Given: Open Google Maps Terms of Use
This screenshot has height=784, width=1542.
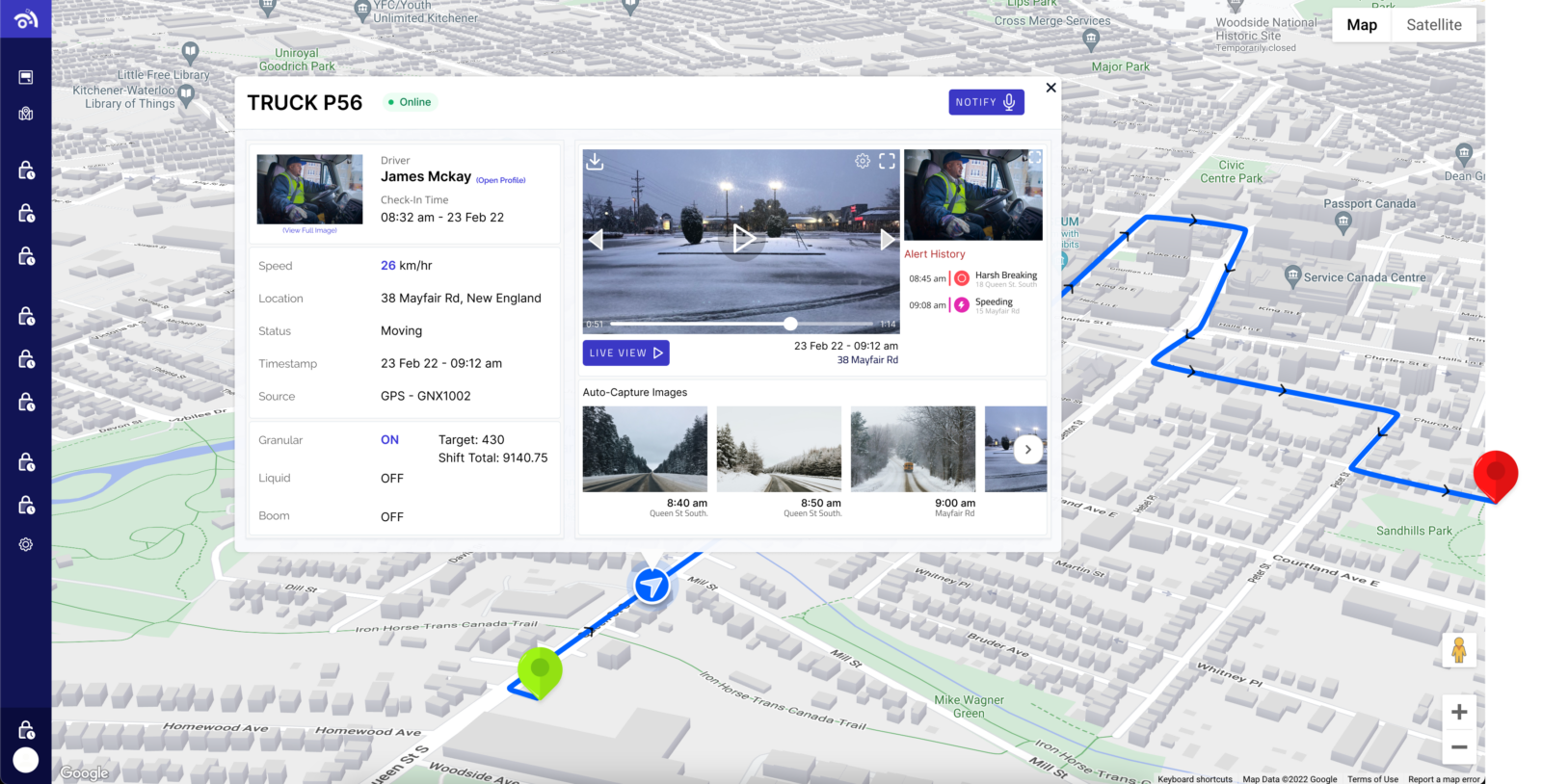Looking at the screenshot, I should [1372, 779].
